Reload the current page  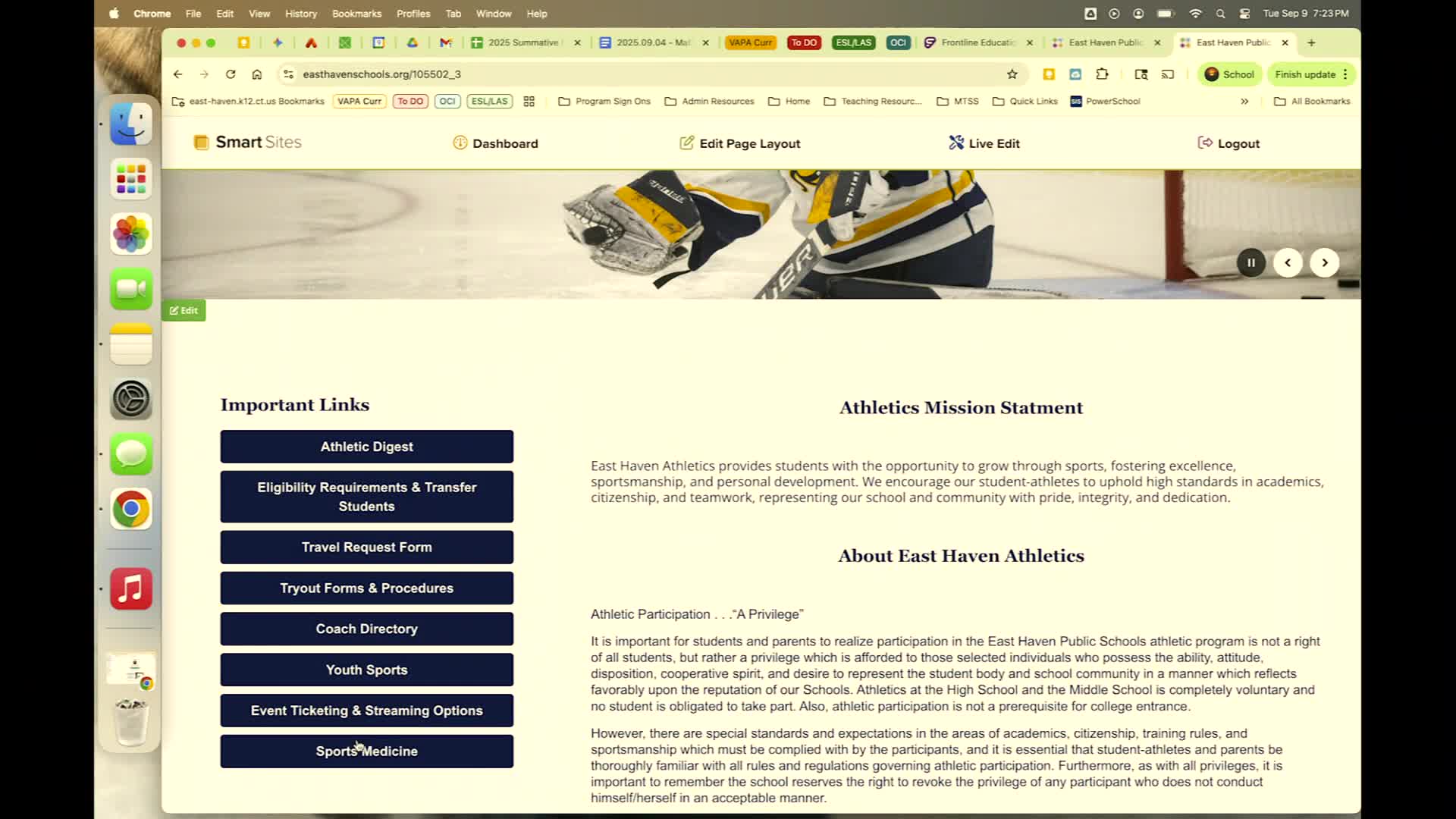coord(231,74)
